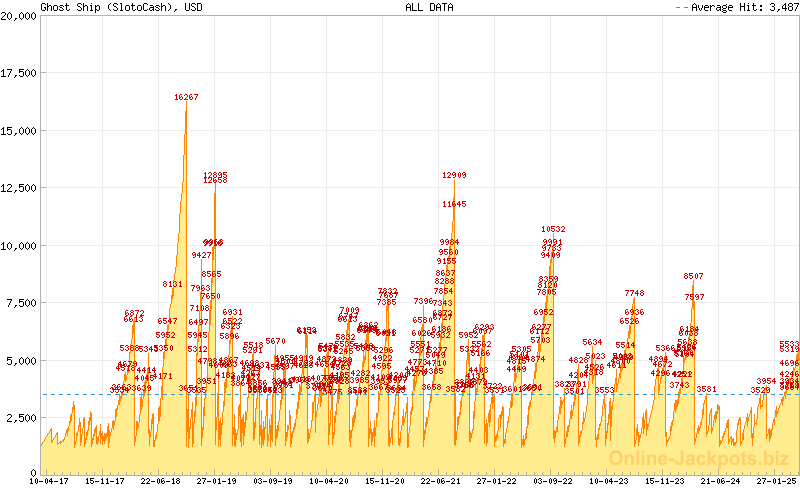This screenshot has height=490, width=800.
Task: Click the 27-01-25 x-axis date
Action: pyautogui.click(x=775, y=481)
